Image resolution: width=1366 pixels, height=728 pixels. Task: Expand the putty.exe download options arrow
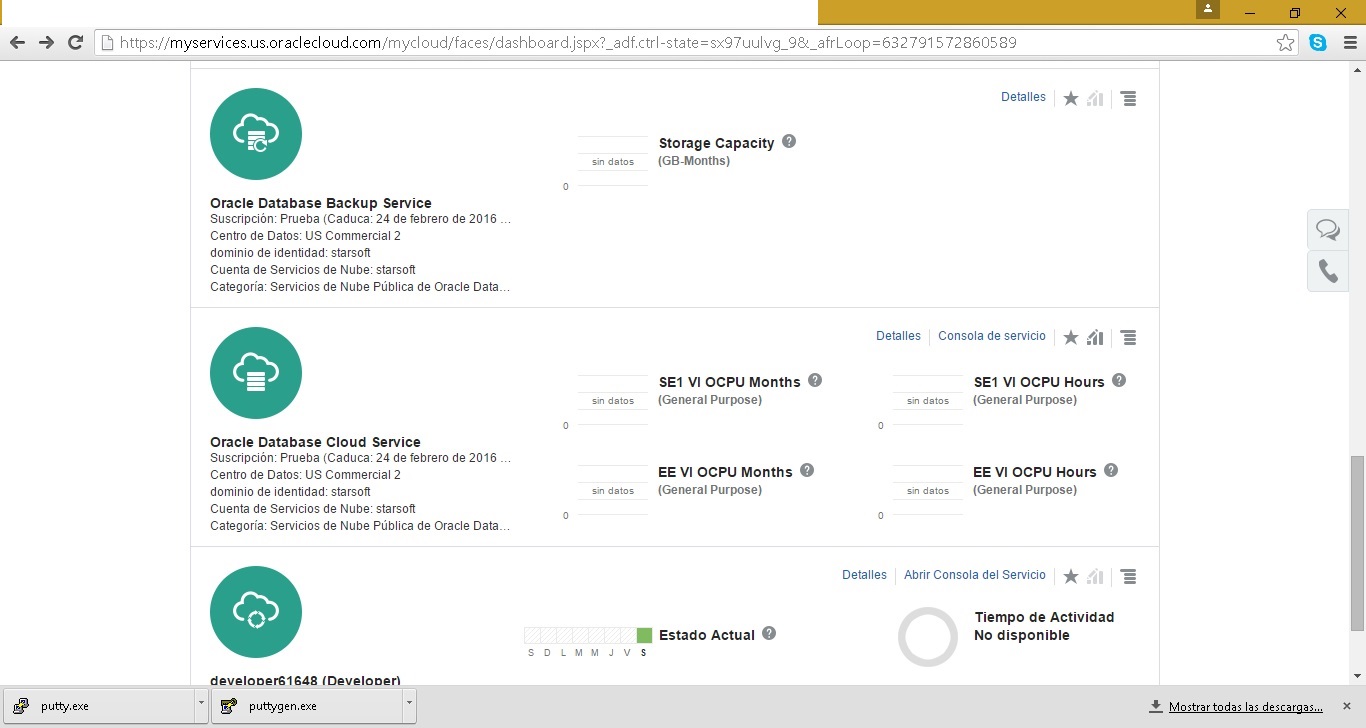[x=201, y=704]
